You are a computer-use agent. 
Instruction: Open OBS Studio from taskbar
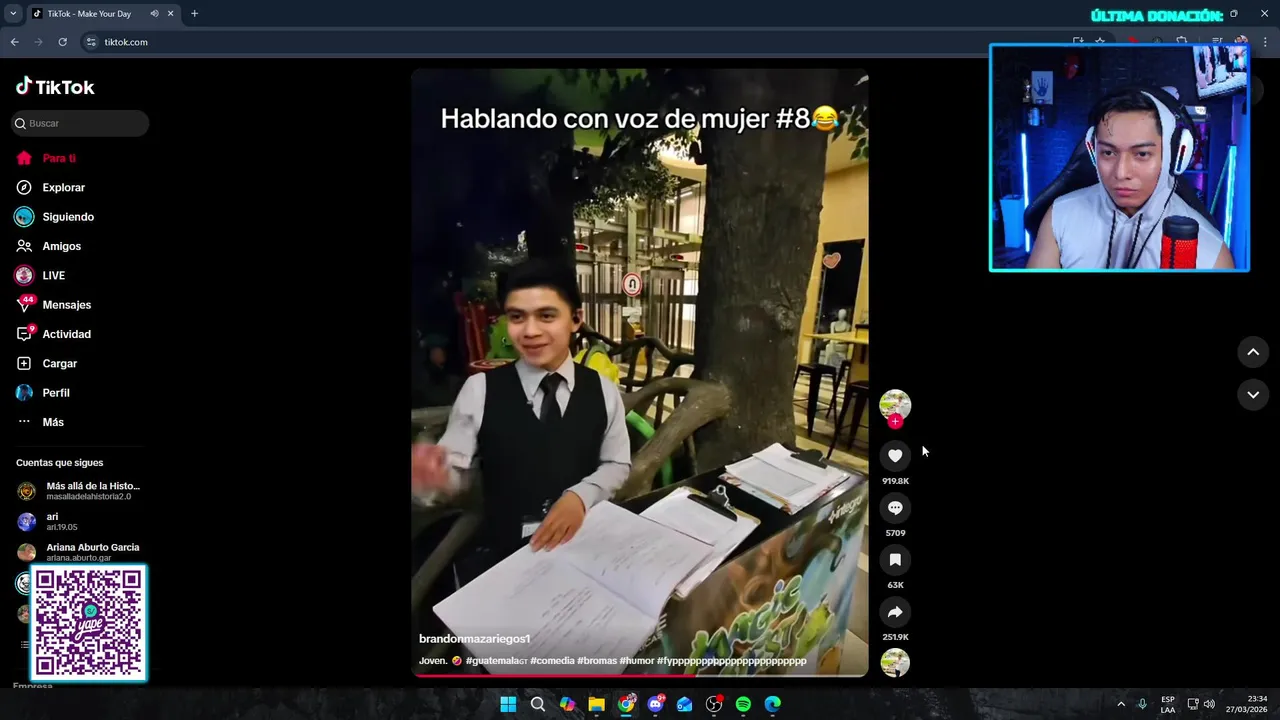[714, 704]
